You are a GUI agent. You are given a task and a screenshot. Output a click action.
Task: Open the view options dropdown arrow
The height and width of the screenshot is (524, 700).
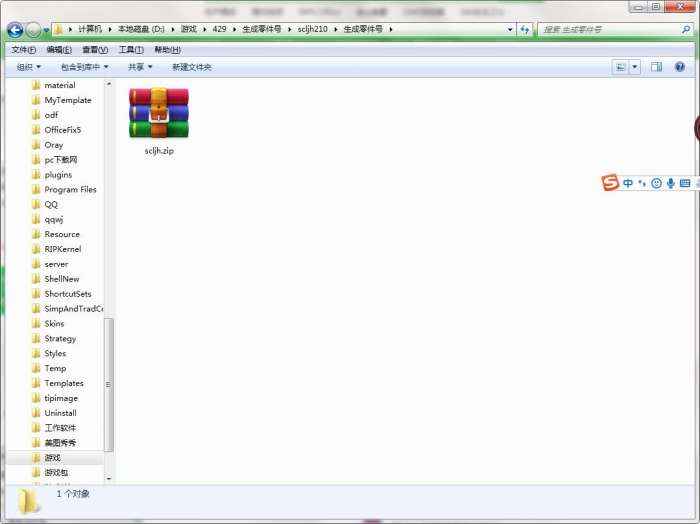point(635,67)
